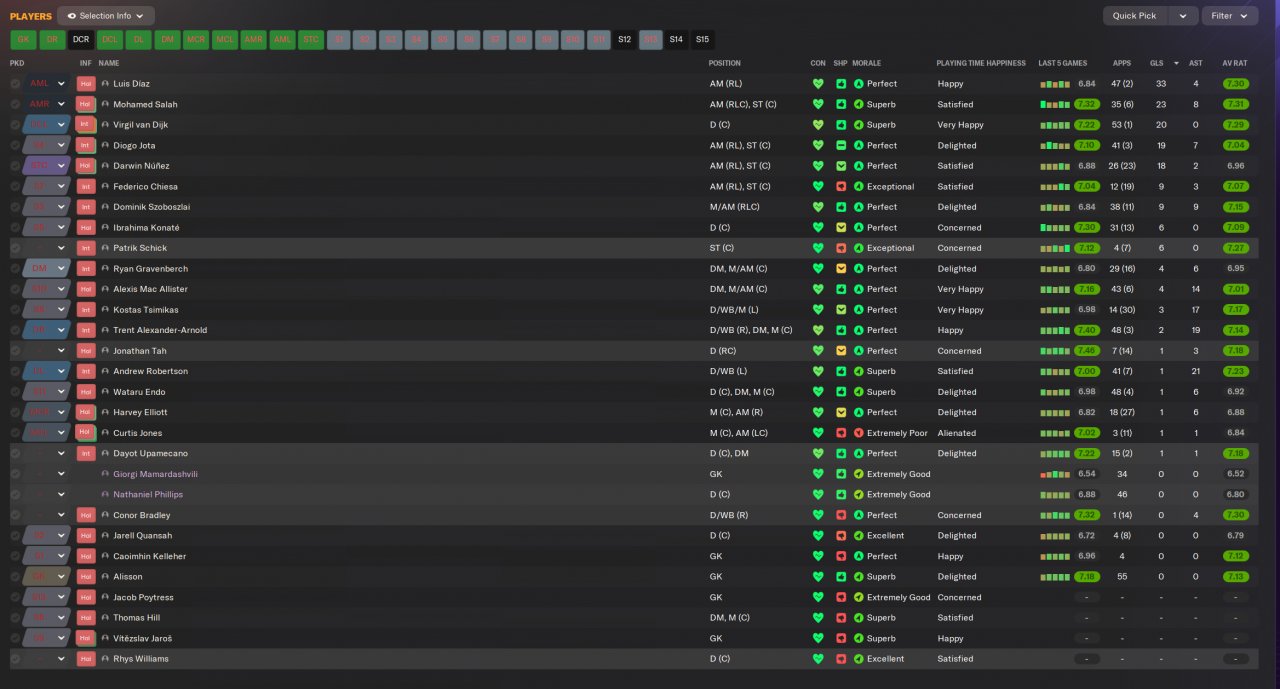The width and height of the screenshot is (1280, 689).
Task: Click the Int info badge beside Ryan Gravenberch
Action: 86,269
